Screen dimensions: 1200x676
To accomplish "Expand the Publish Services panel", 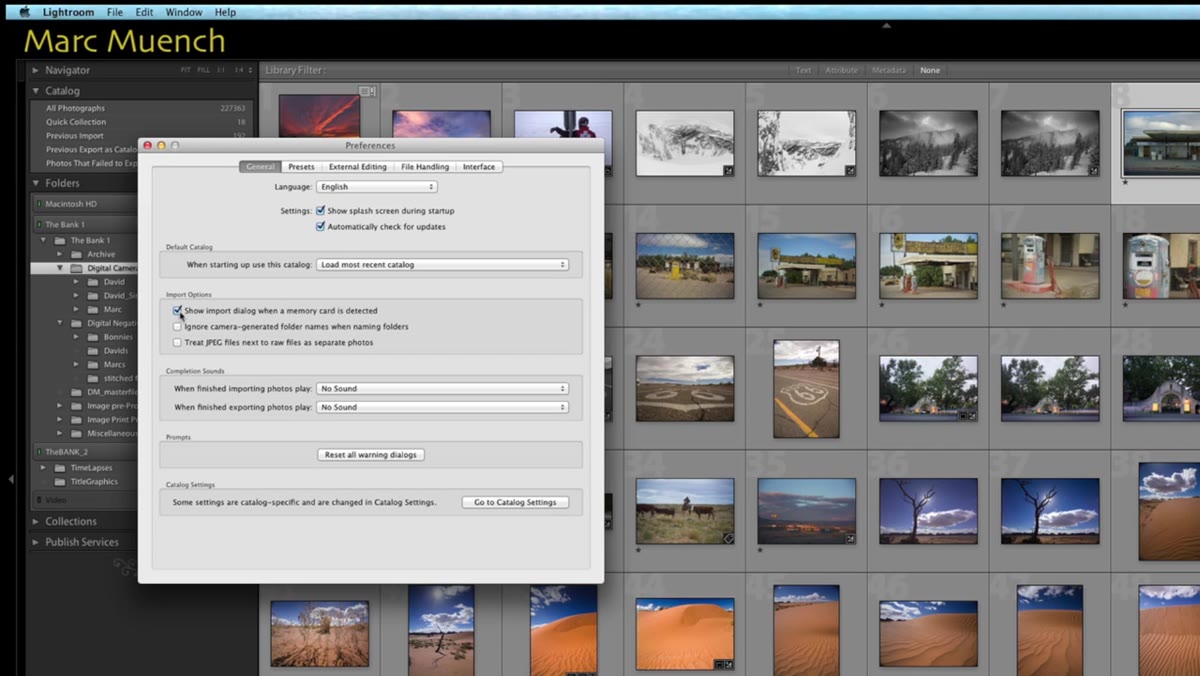I will pos(36,542).
